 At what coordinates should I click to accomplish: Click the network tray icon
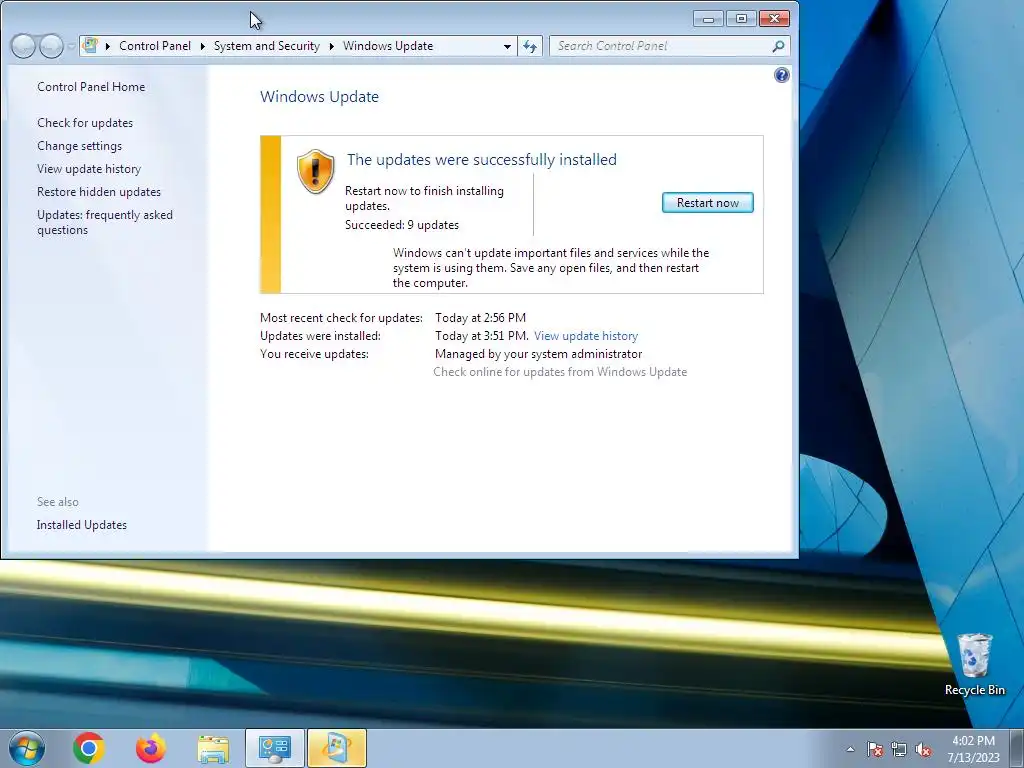(899, 749)
